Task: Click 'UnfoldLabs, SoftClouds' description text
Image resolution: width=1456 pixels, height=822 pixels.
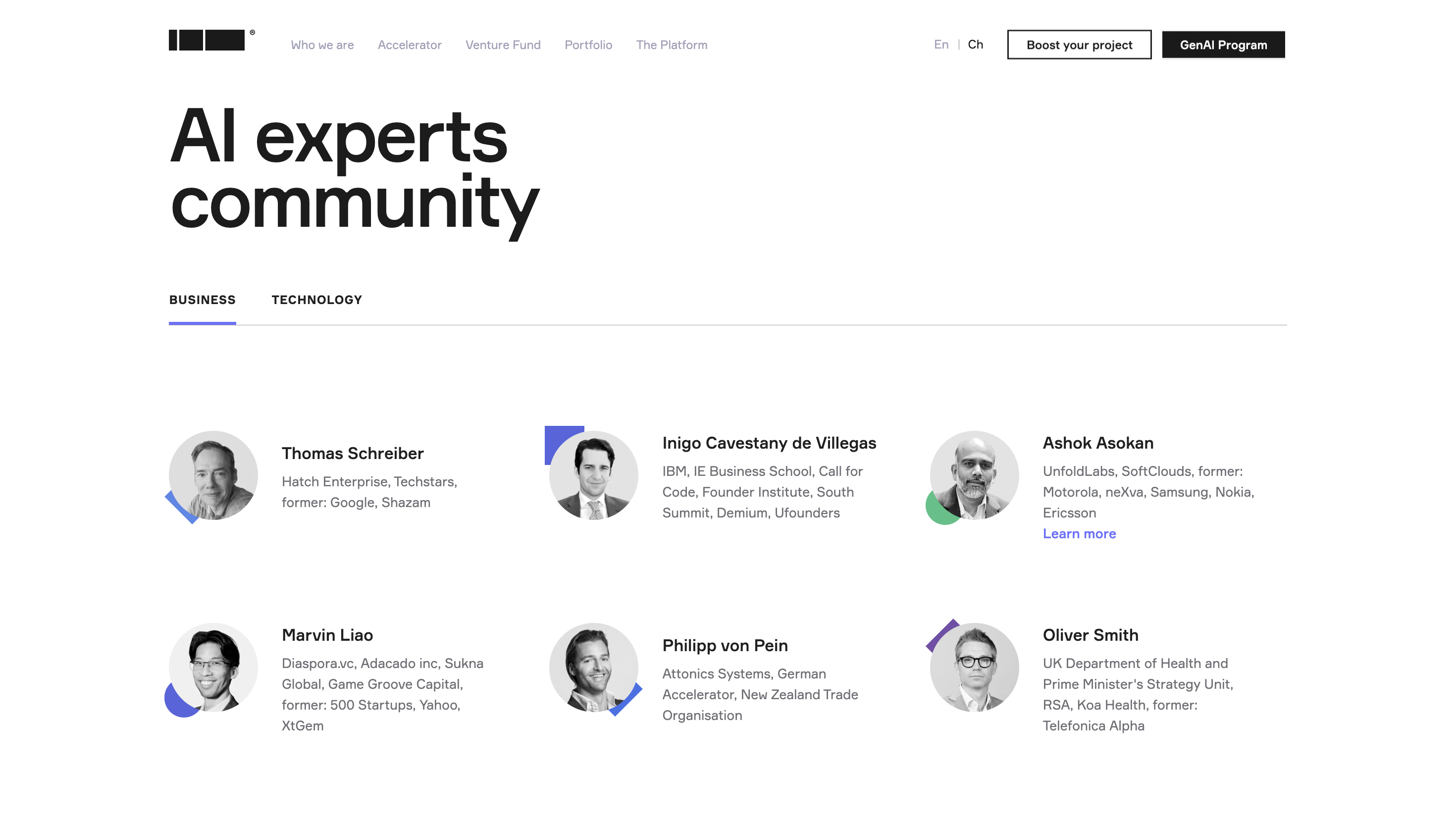Action: click(x=1148, y=492)
